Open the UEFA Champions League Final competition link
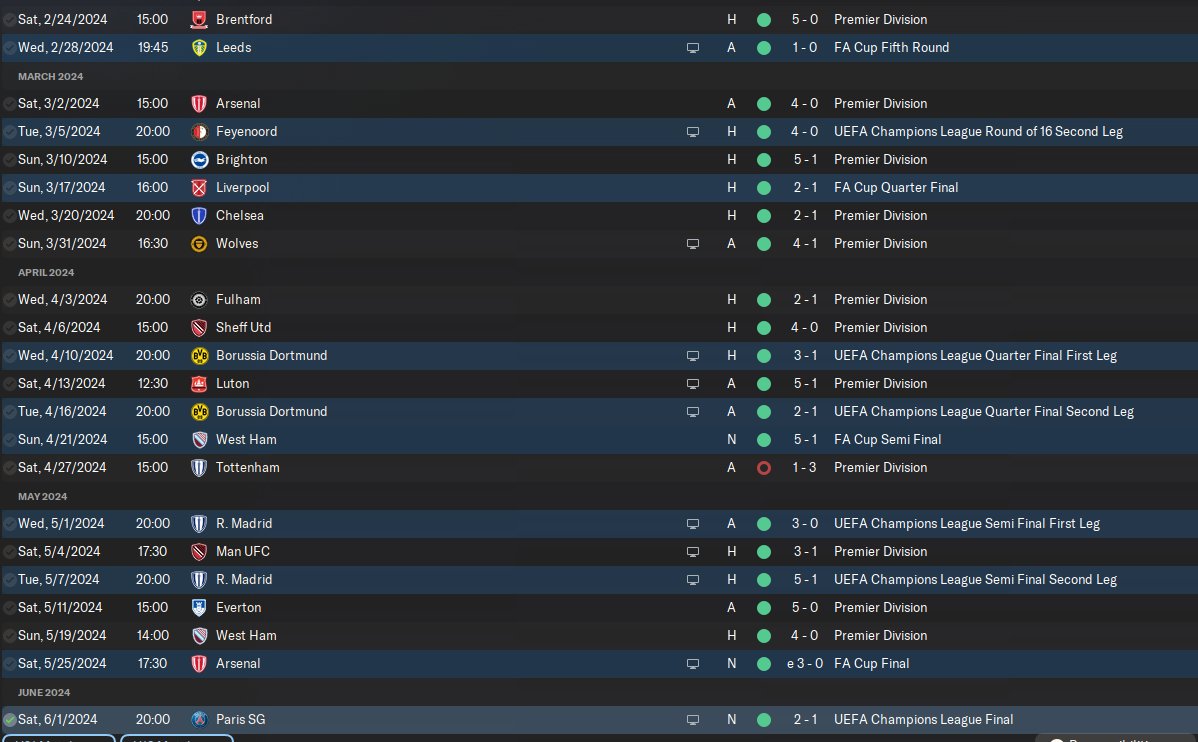Image resolution: width=1198 pixels, height=742 pixels. click(923, 720)
